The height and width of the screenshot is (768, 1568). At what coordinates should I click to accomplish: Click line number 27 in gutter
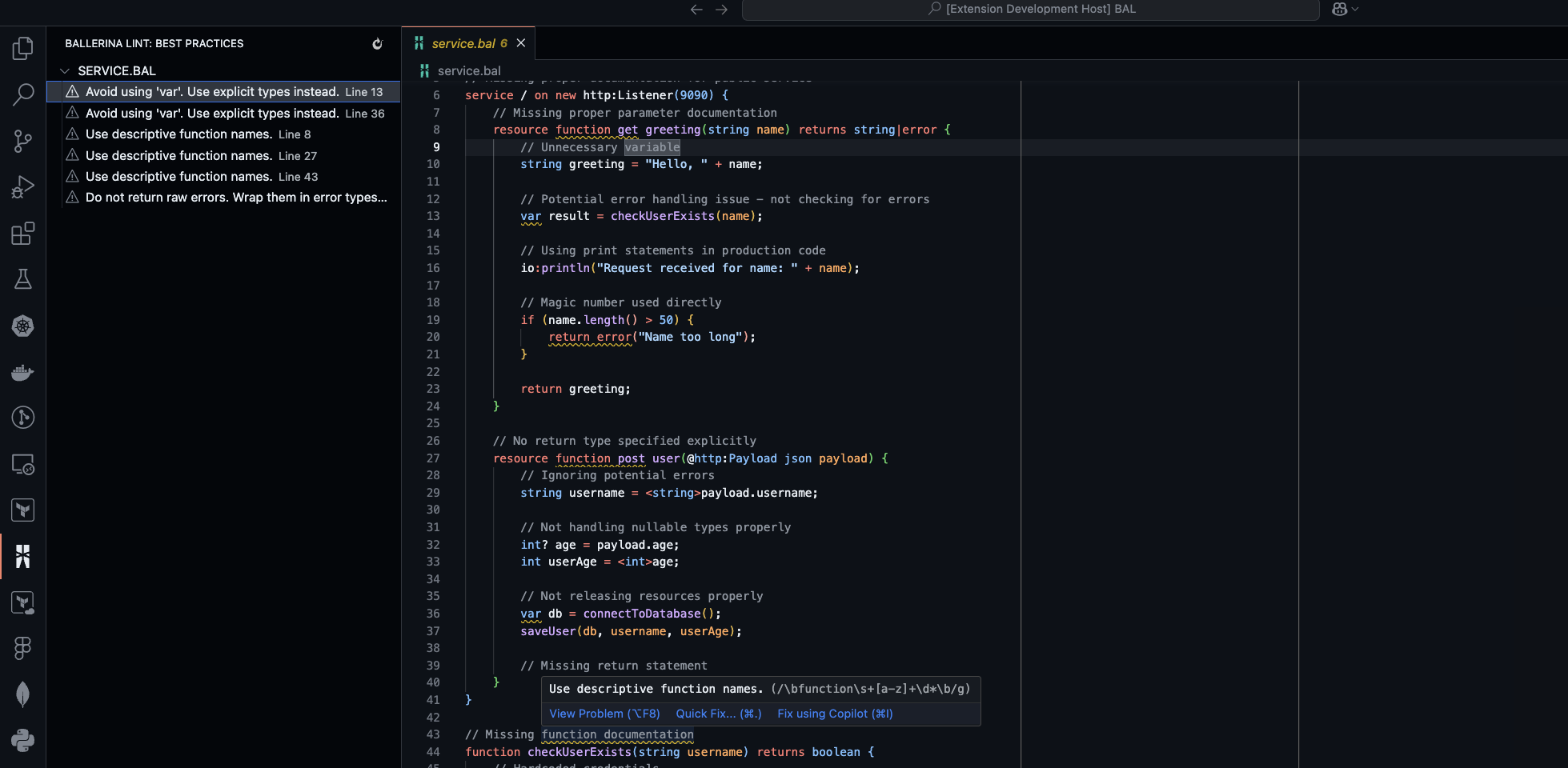433,458
